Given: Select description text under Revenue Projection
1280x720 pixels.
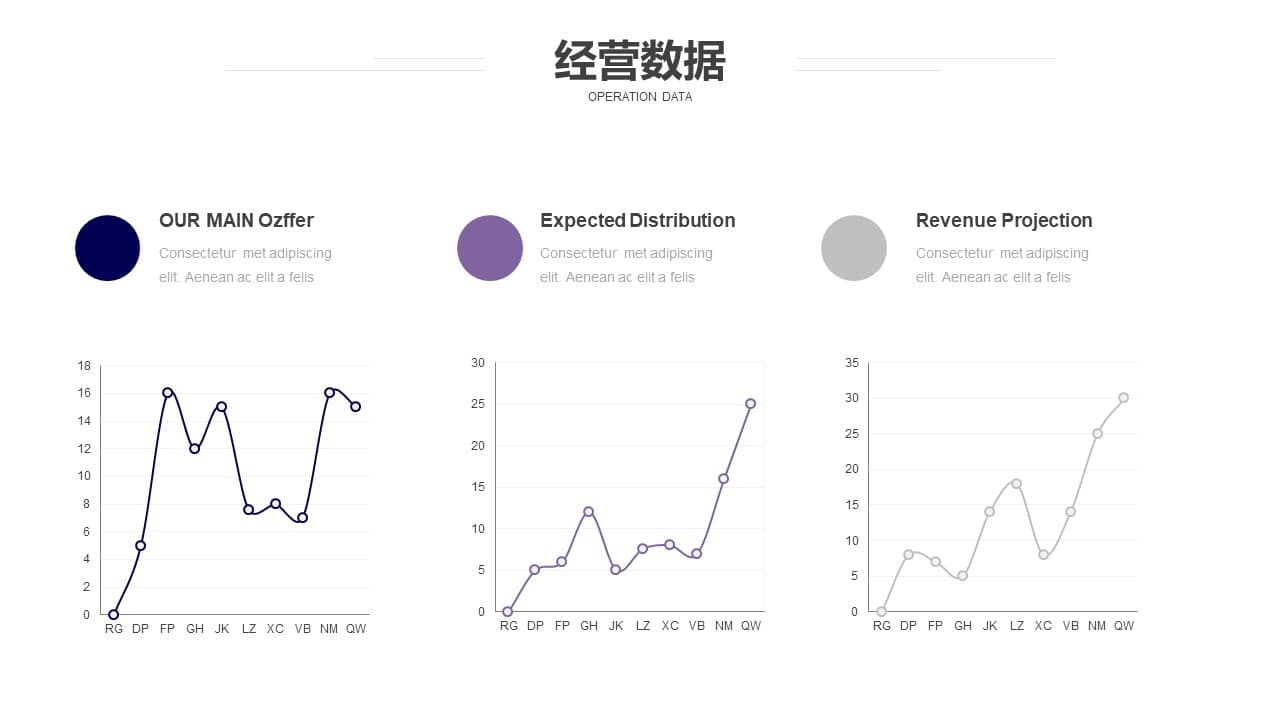Looking at the screenshot, I should click(x=1002, y=265).
